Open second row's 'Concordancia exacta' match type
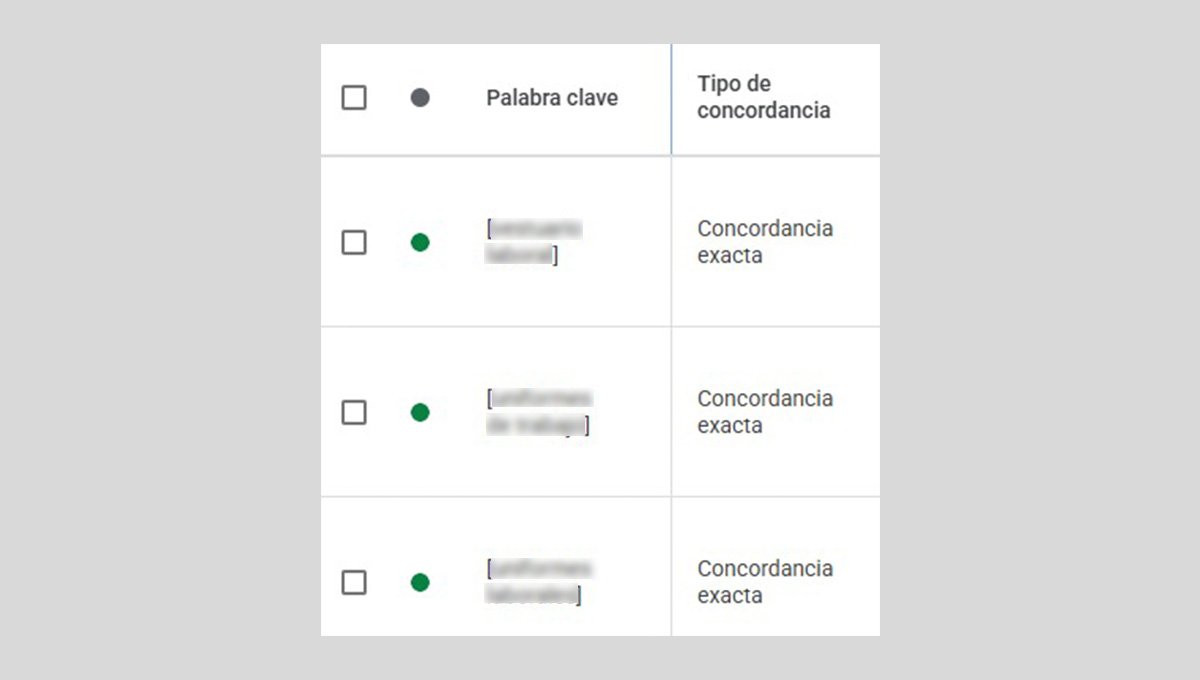The image size is (1200, 680). click(764, 412)
